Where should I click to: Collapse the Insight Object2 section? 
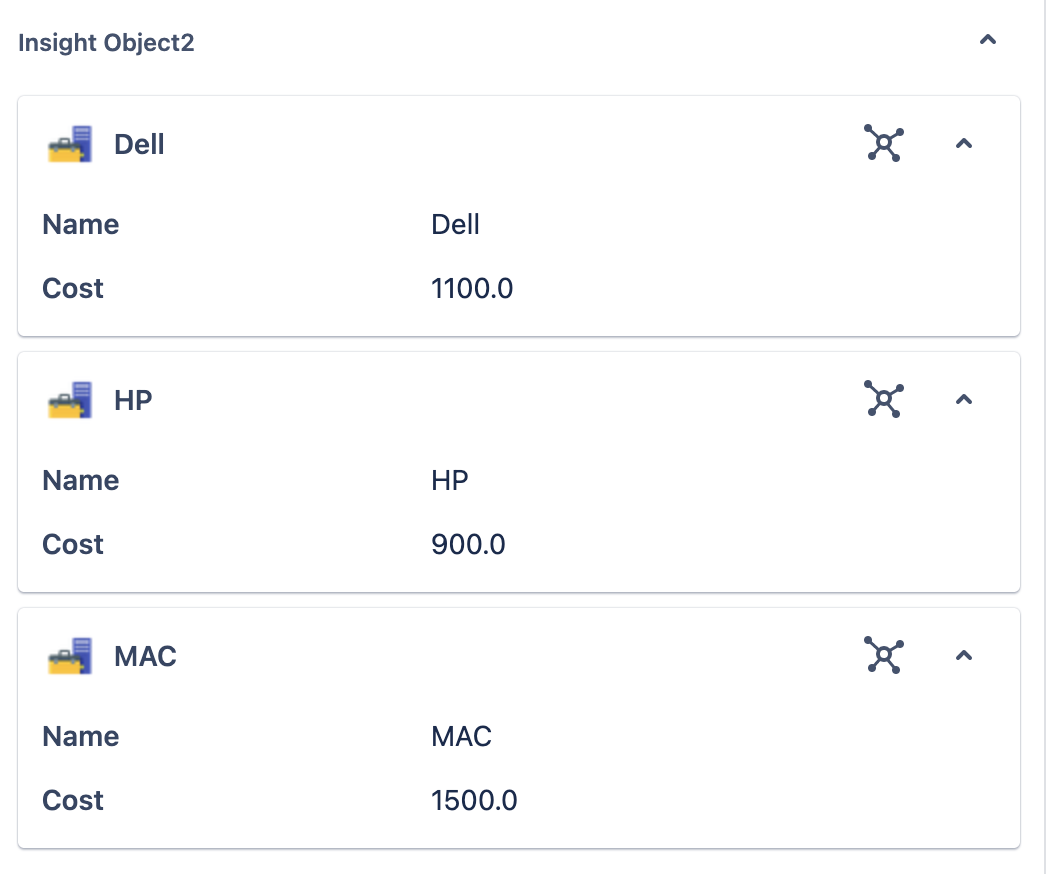(987, 41)
